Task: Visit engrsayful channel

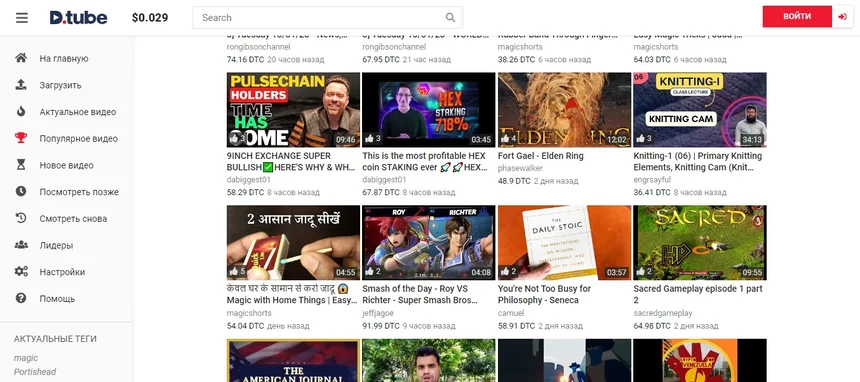Action: click(652, 180)
